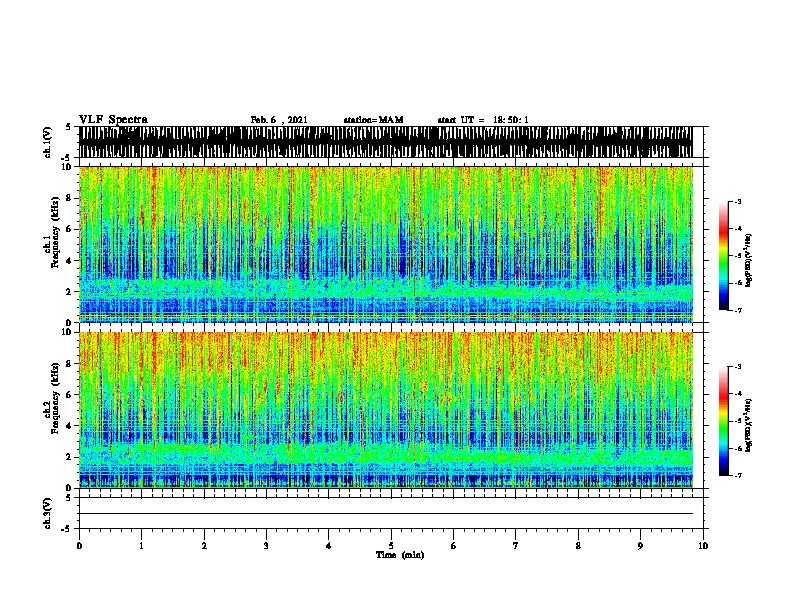Click the time axis tick label "10"

click(x=703, y=546)
